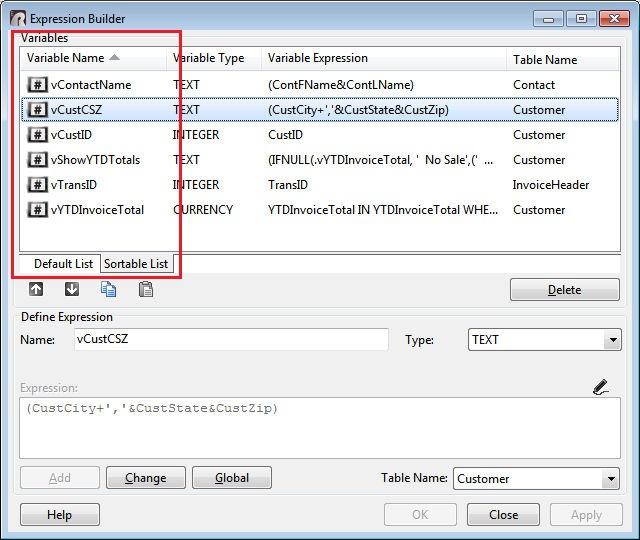The width and height of the screenshot is (640, 540).
Task: Click the icon beside vShowYTDTotals
Action: tap(36, 160)
